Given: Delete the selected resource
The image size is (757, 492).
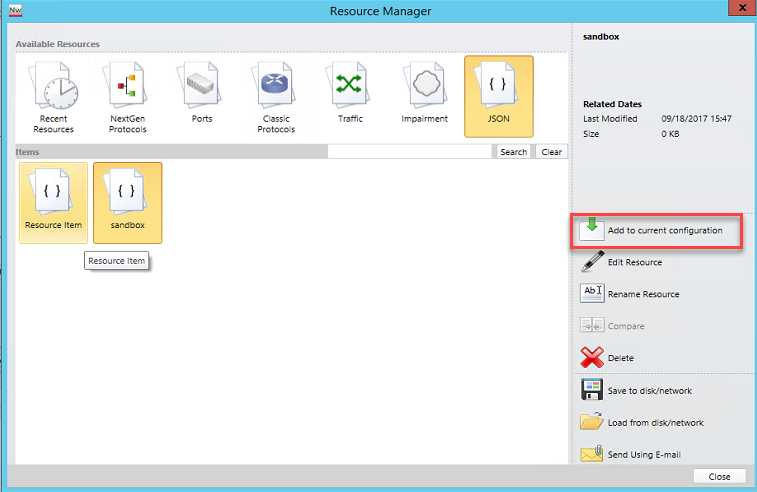Looking at the screenshot, I should point(620,358).
